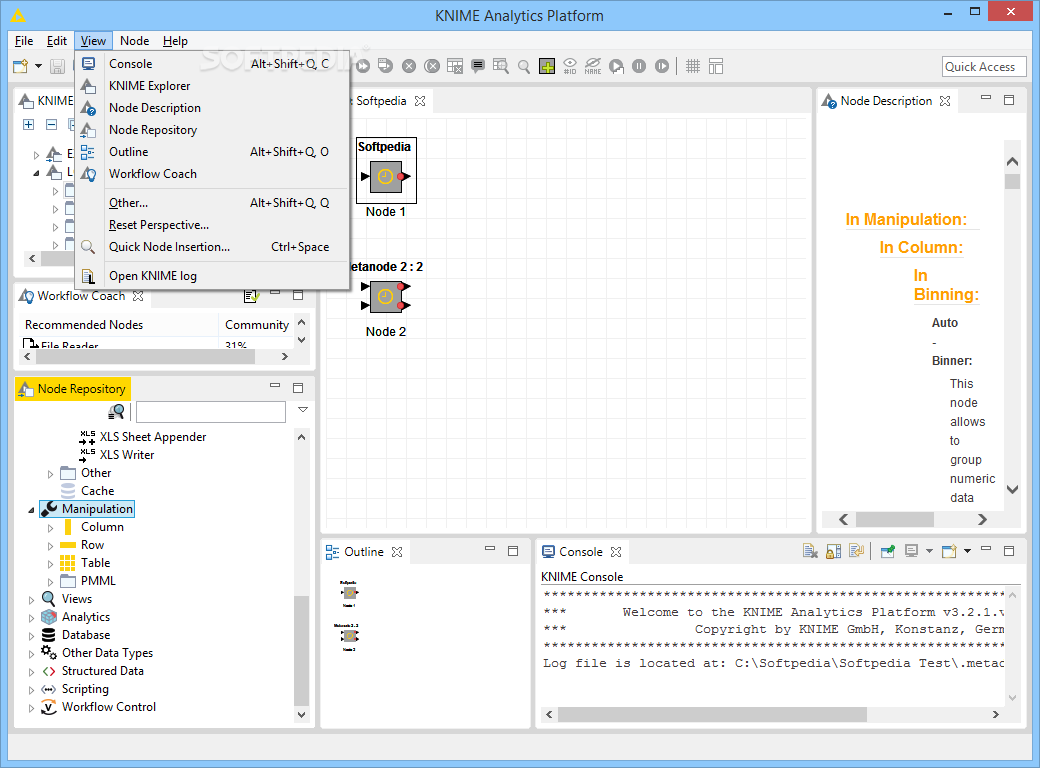Click the editor layout settings icon

716,66
